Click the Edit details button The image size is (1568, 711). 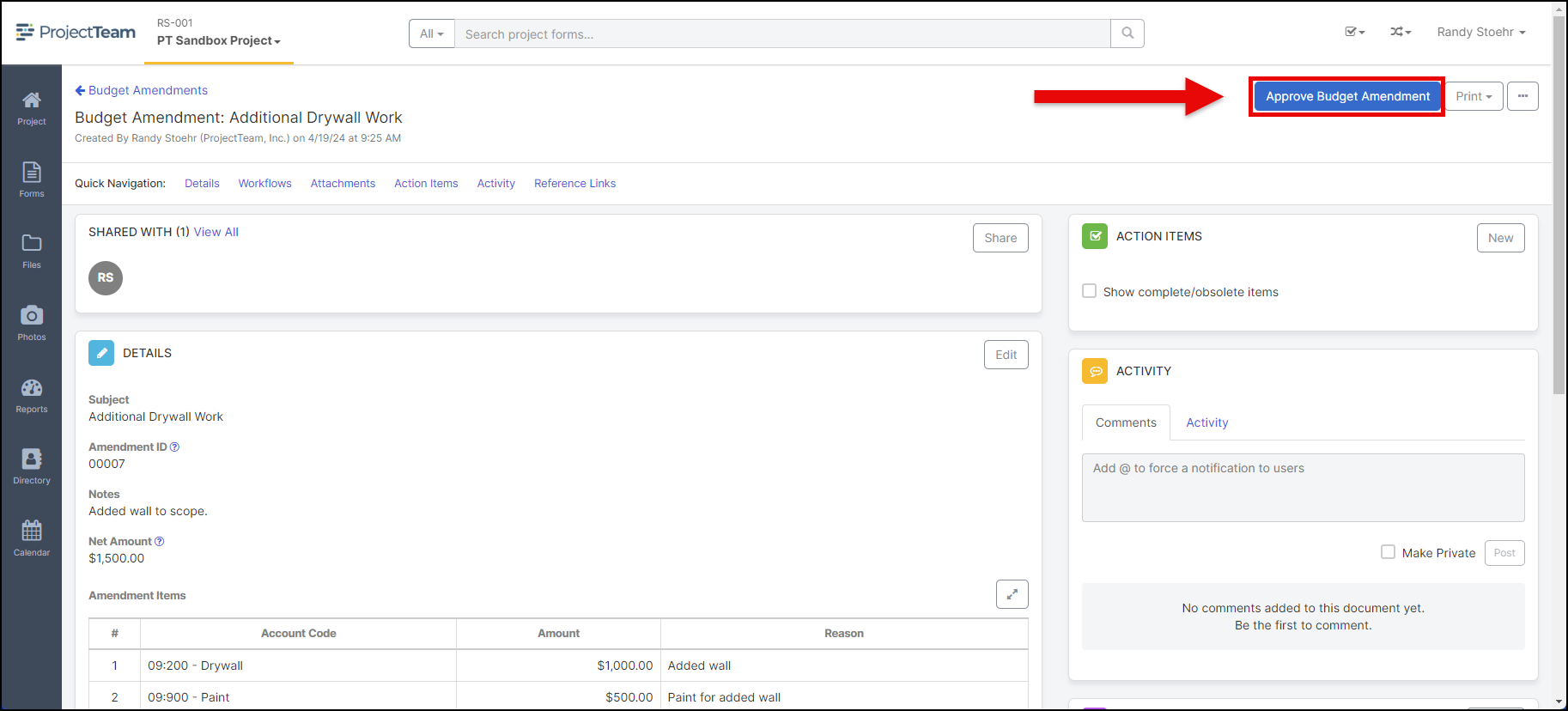click(1006, 355)
